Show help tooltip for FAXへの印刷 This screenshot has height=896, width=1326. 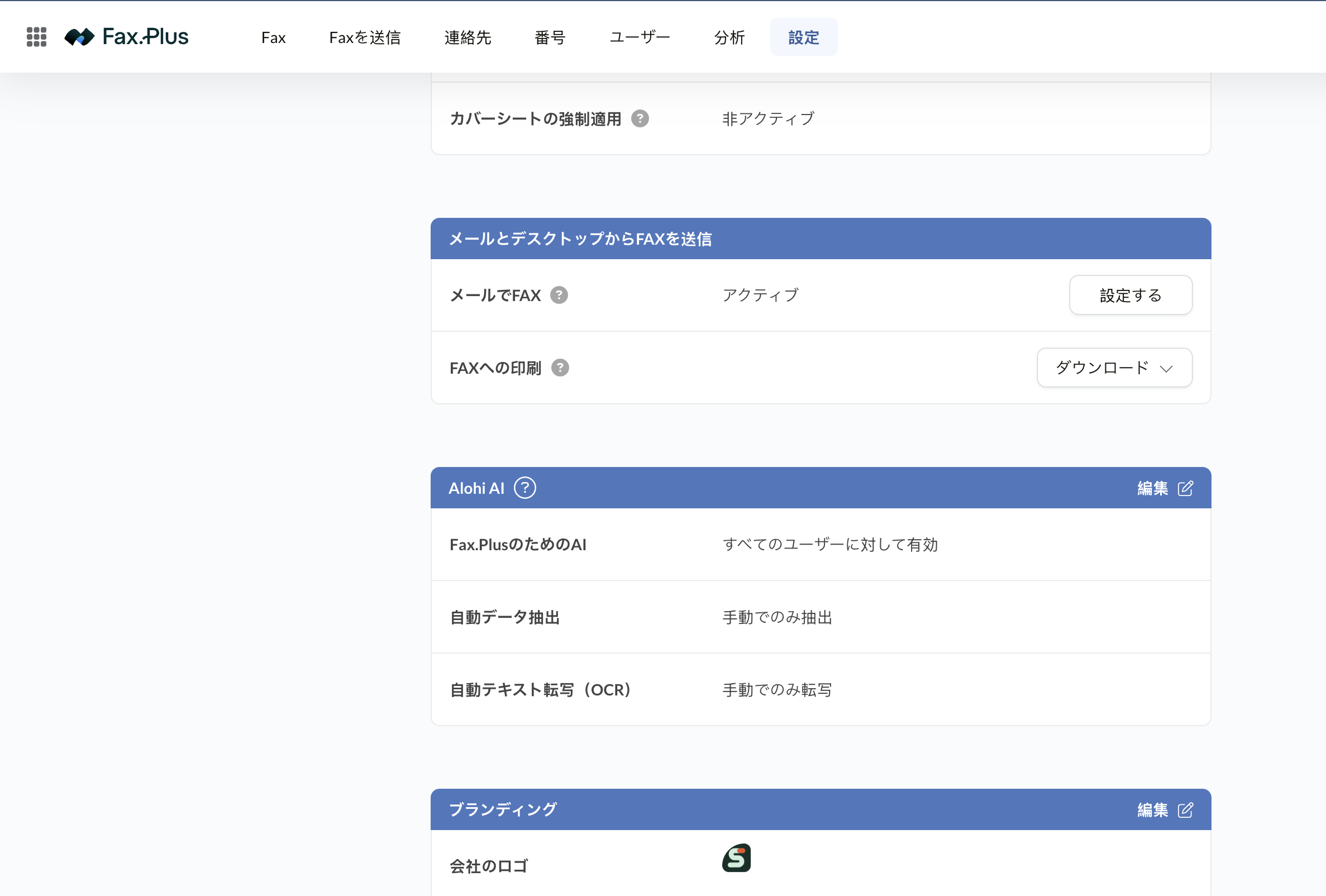coord(560,368)
